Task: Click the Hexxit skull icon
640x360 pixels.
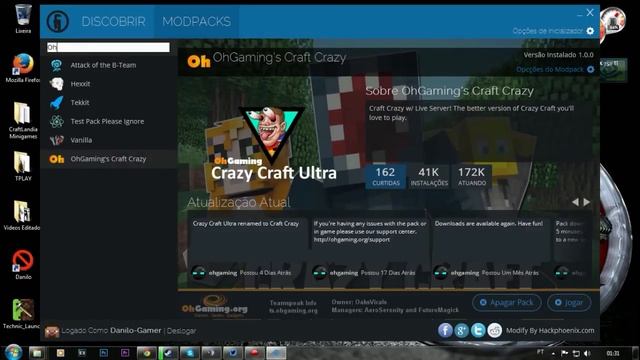Action: 57,84
